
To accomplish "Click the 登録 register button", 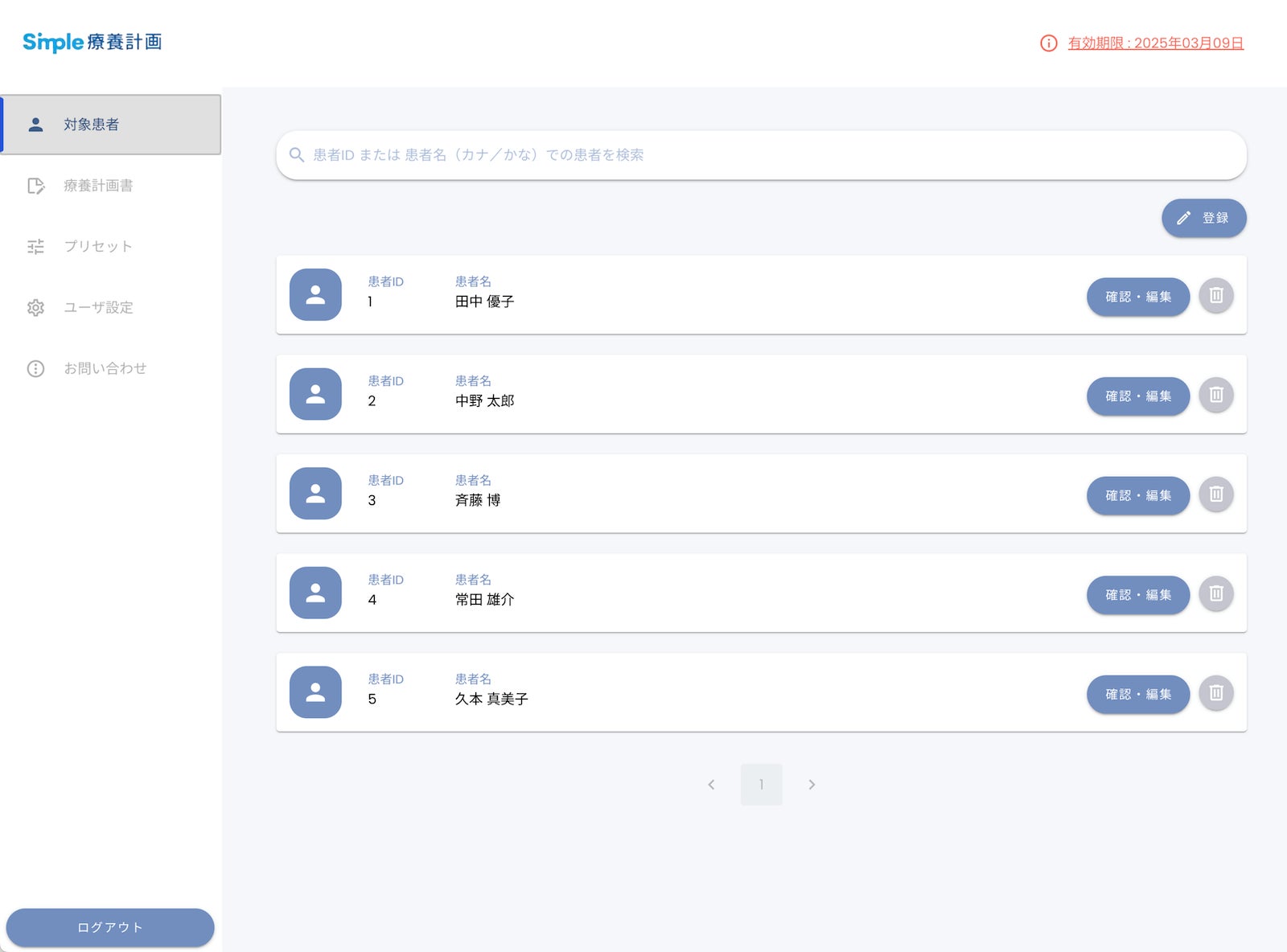I will click(1203, 218).
